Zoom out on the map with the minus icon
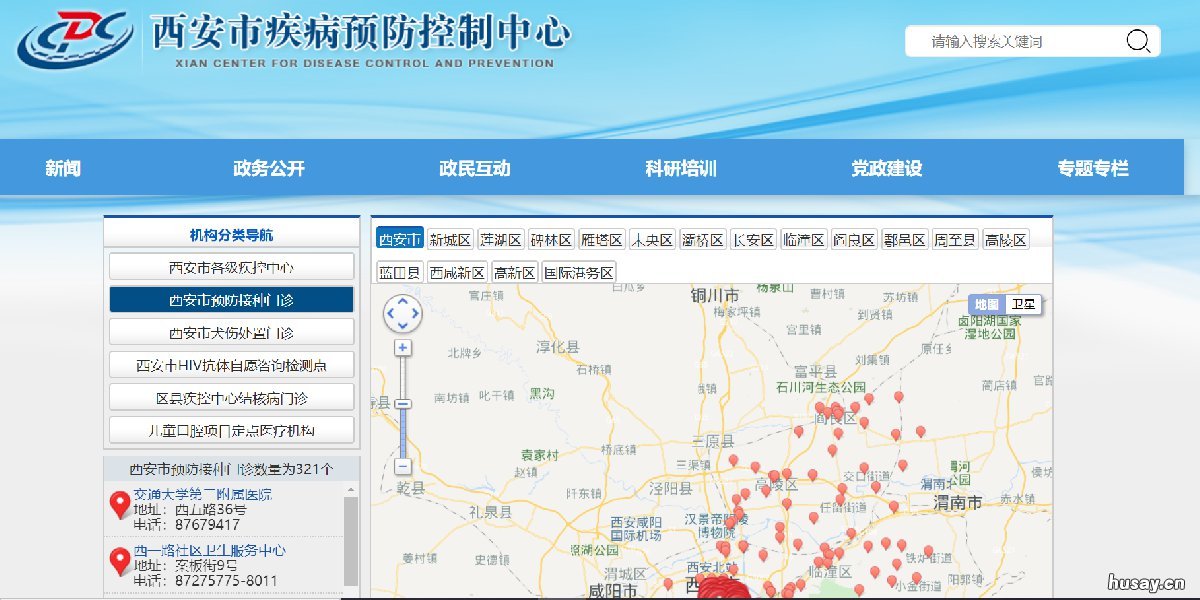 (x=402, y=467)
